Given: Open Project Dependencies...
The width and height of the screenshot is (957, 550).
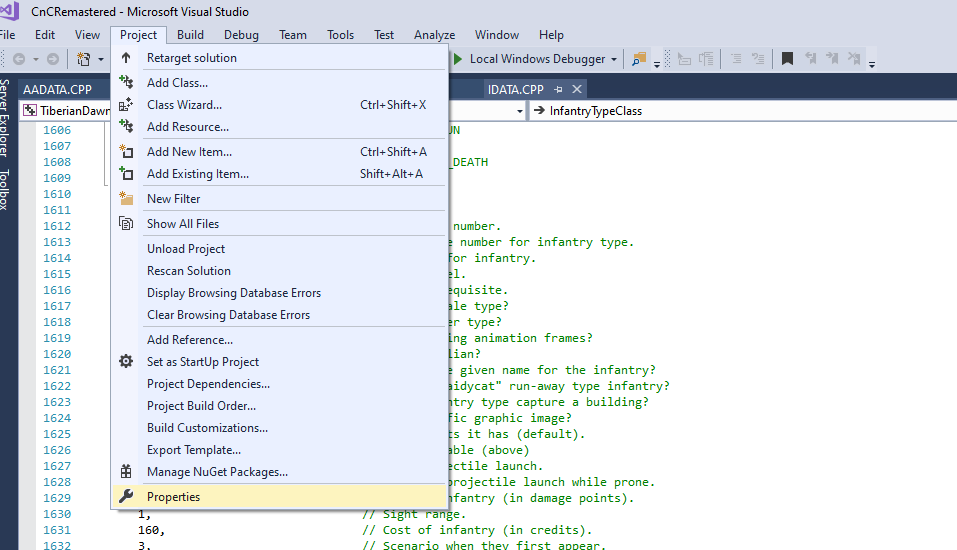Looking at the screenshot, I should pos(280,383).
